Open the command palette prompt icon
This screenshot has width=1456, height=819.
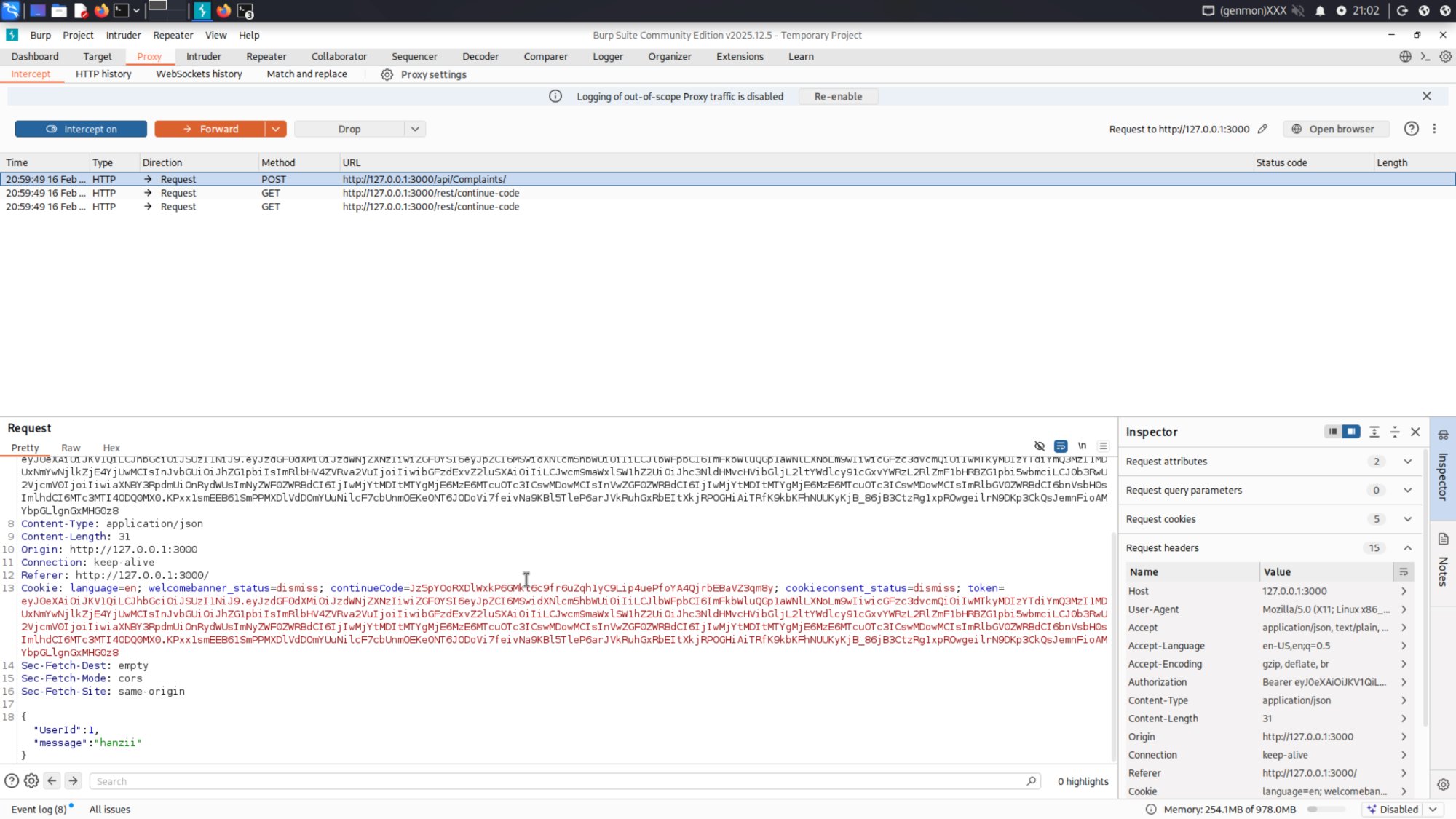coord(1425,56)
